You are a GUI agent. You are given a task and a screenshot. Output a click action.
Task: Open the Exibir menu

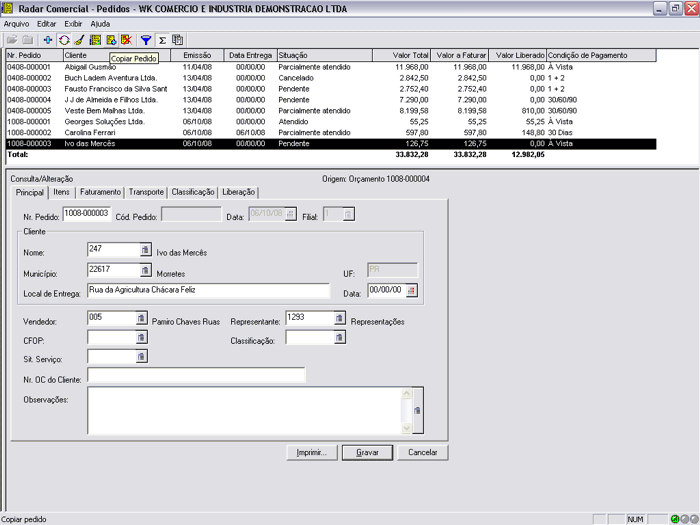[73, 22]
